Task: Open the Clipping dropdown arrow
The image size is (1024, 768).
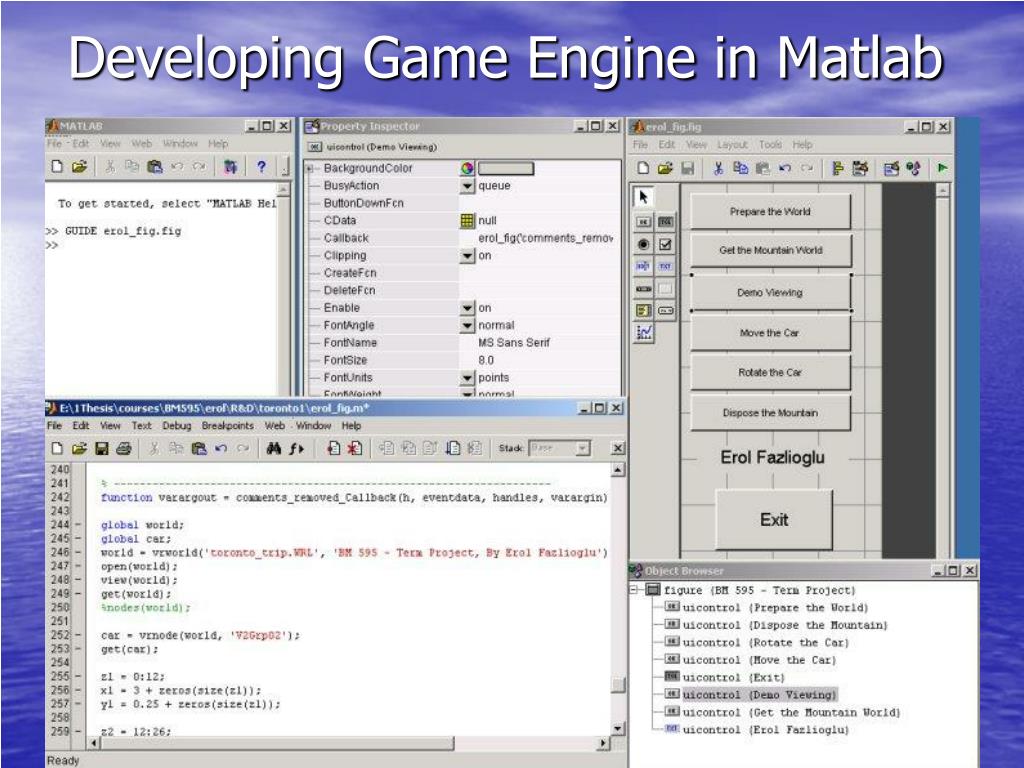Action: pyautogui.click(x=467, y=256)
